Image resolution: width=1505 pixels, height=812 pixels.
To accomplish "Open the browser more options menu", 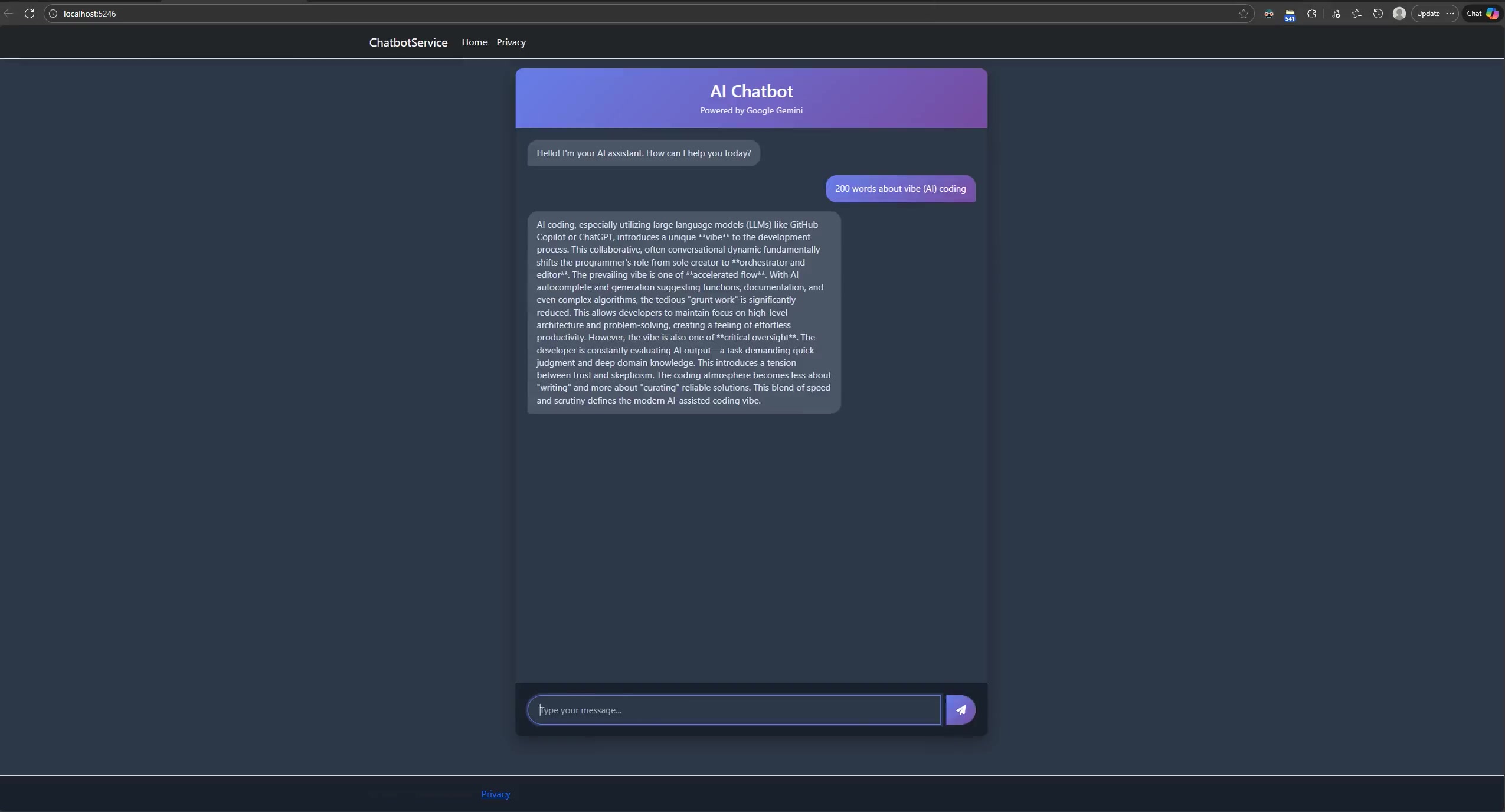I will coord(1451,13).
